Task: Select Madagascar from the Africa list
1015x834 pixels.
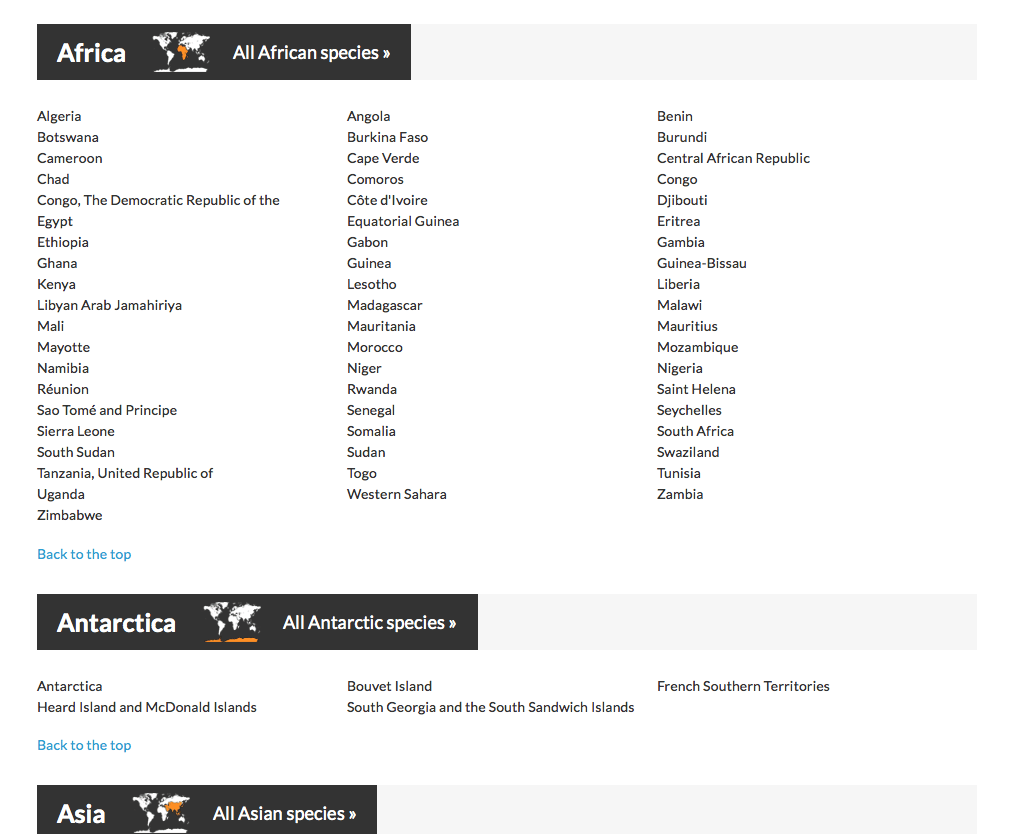Action: (384, 305)
